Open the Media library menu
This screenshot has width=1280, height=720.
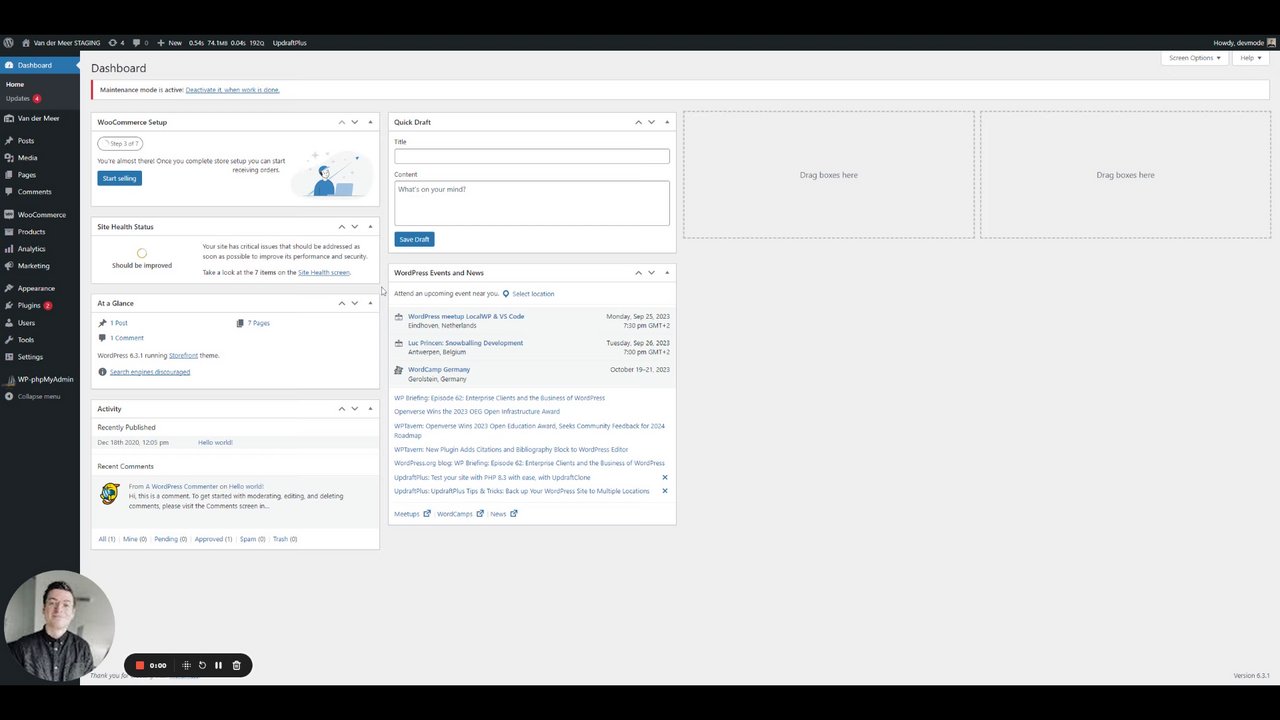pyautogui.click(x=27, y=158)
